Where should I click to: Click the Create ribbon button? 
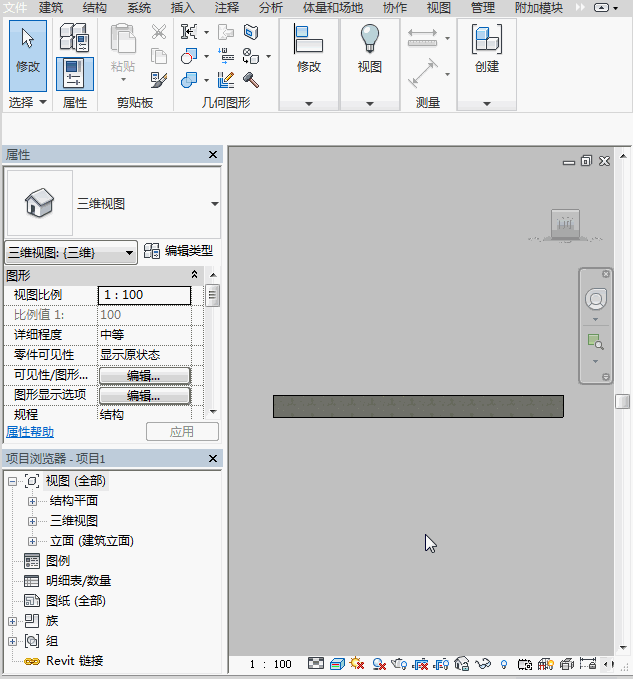pyautogui.click(x=486, y=49)
